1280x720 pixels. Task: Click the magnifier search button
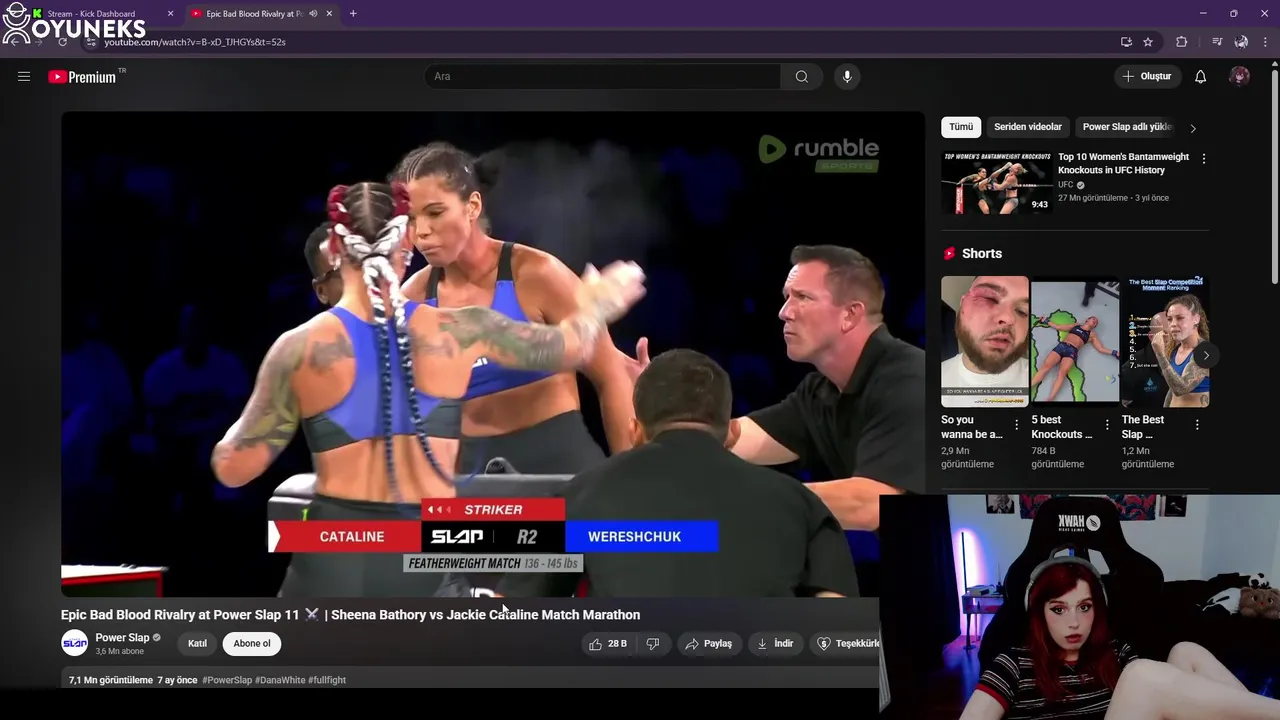802,77
